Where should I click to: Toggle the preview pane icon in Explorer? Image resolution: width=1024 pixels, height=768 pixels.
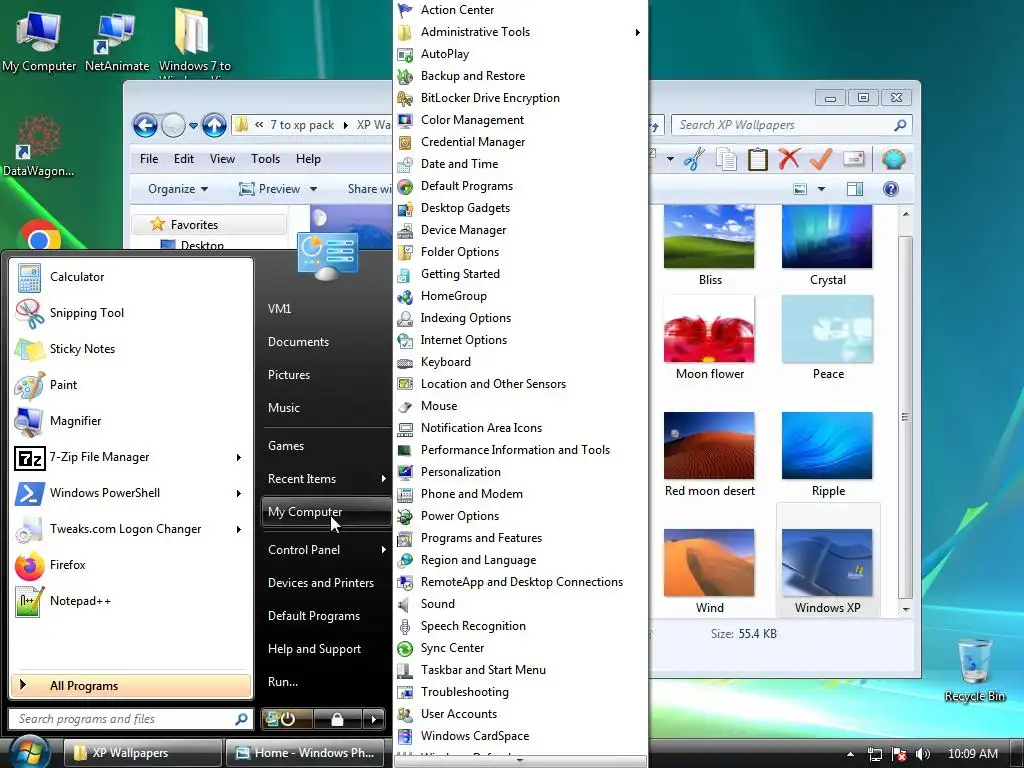(855, 189)
